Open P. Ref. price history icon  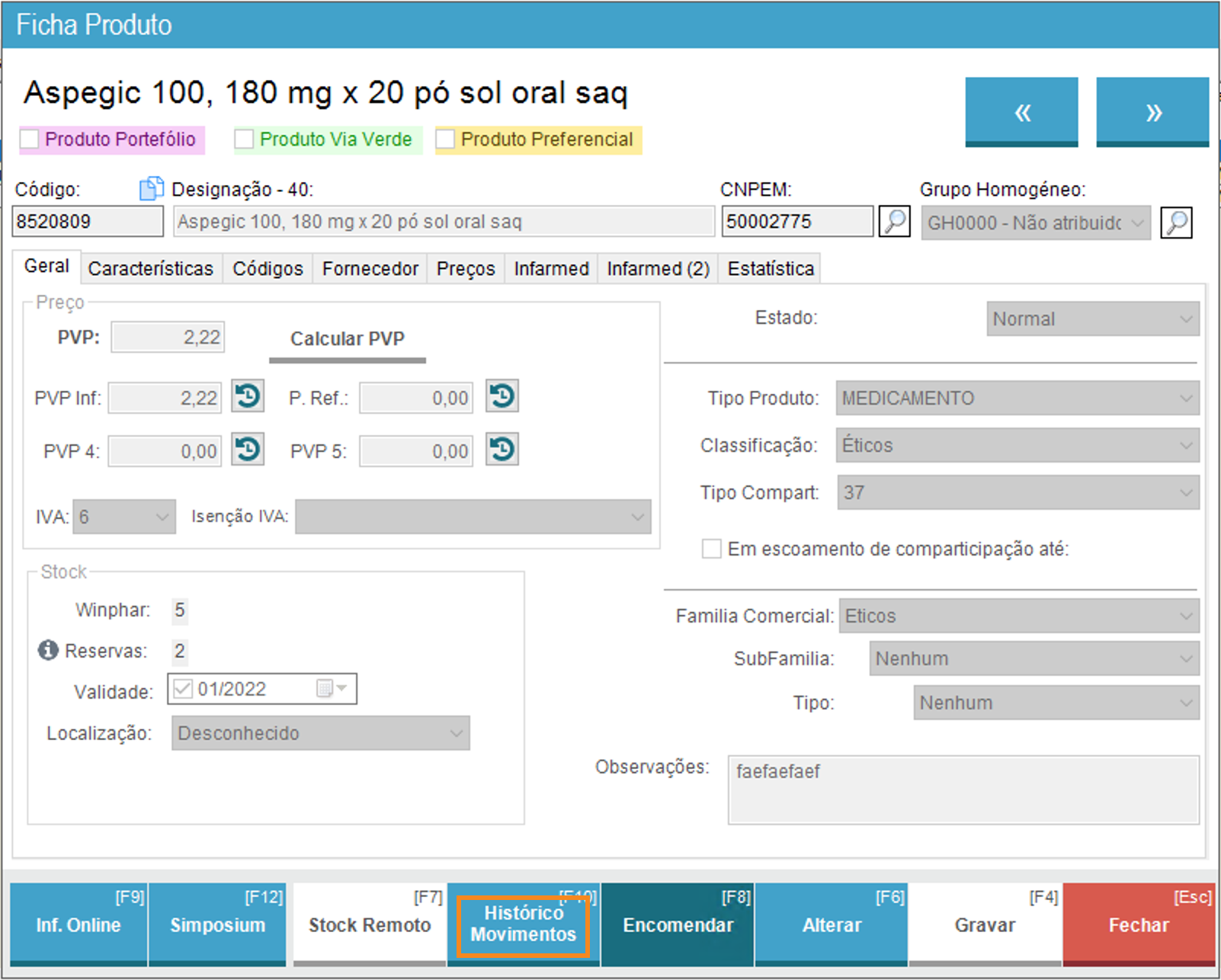tap(502, 396)
